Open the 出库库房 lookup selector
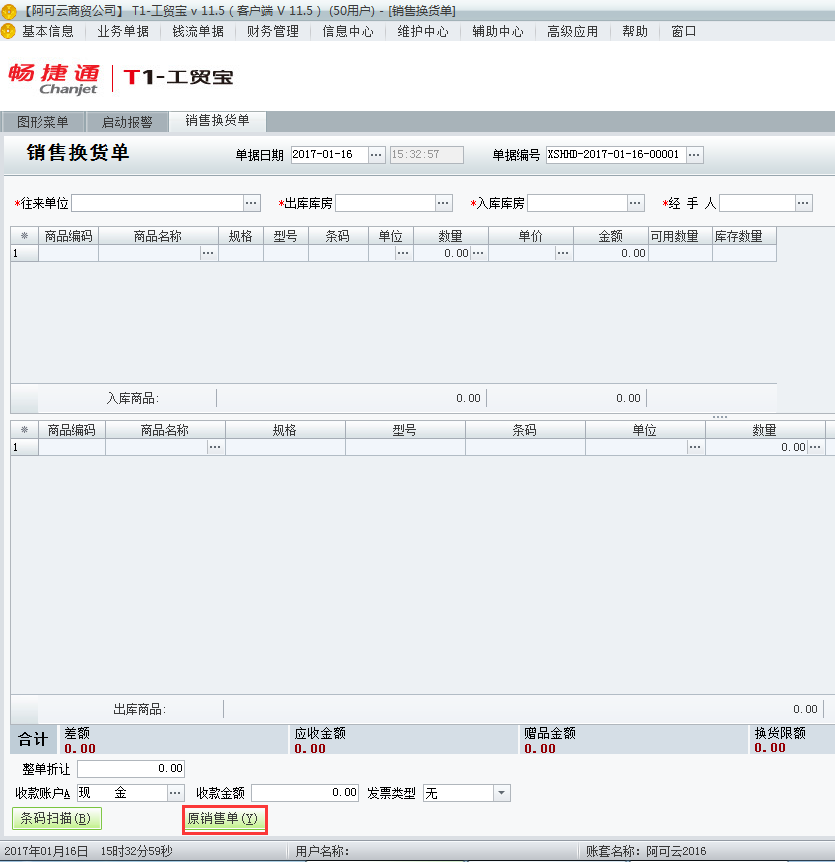 (443, 202)
